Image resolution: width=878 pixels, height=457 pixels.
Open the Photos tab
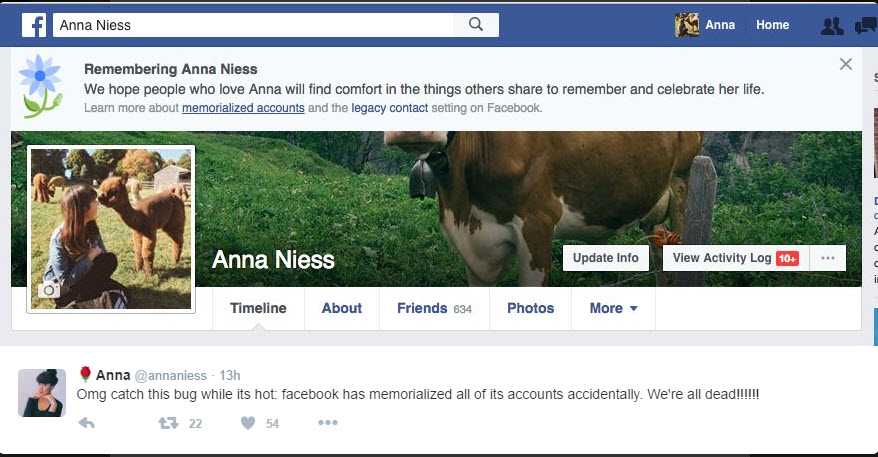point(530,308)
